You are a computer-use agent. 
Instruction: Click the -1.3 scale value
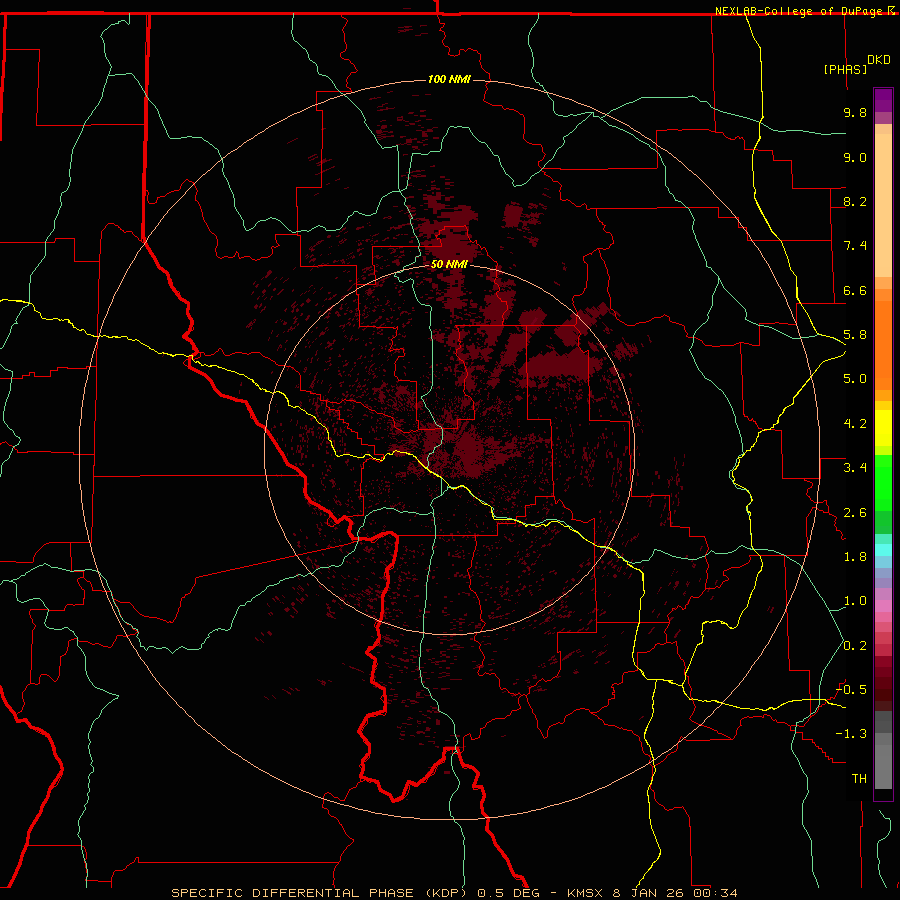(x=851, y=734)
